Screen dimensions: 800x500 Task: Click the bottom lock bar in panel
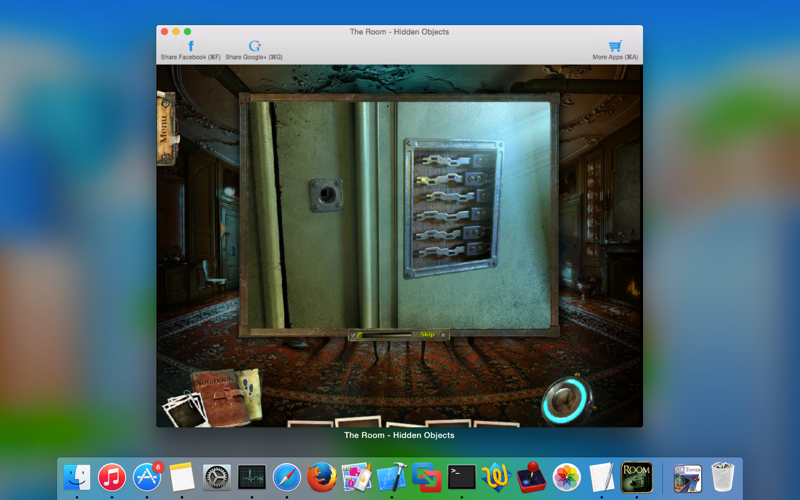click(441, 251)
